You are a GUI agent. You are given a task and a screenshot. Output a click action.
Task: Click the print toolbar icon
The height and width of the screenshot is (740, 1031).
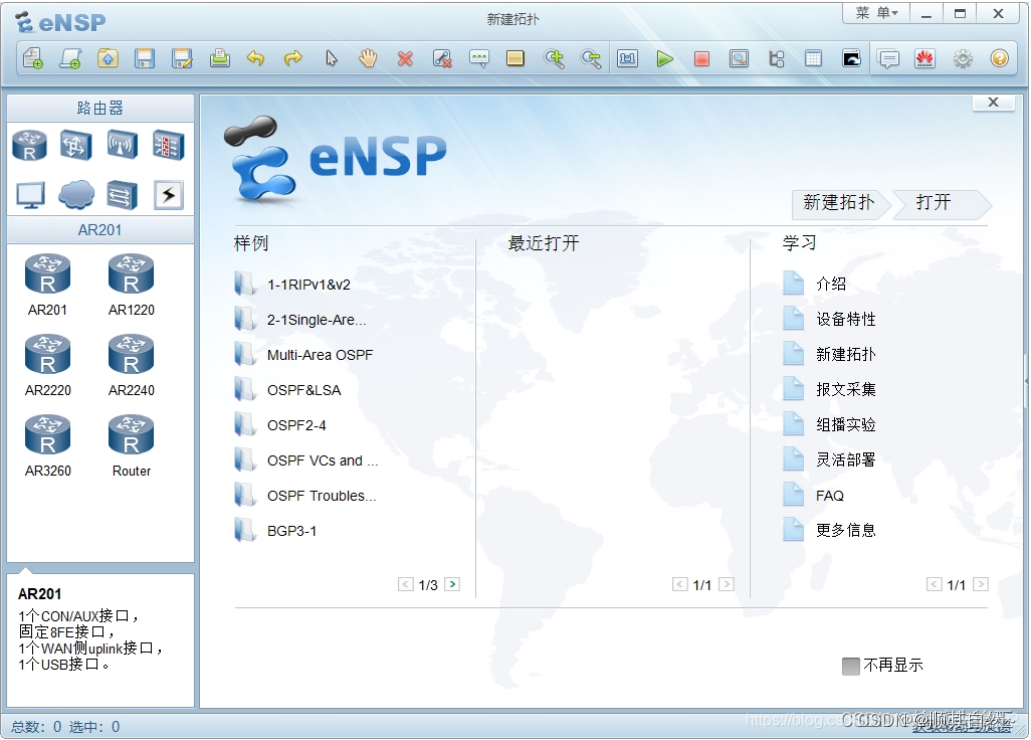pyautogui.click(x=220, y=59)
